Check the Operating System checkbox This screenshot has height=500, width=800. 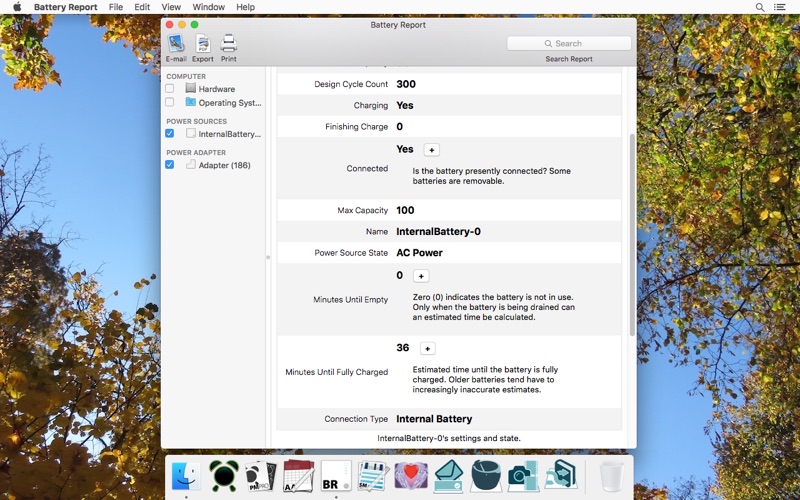pos(169,102)
